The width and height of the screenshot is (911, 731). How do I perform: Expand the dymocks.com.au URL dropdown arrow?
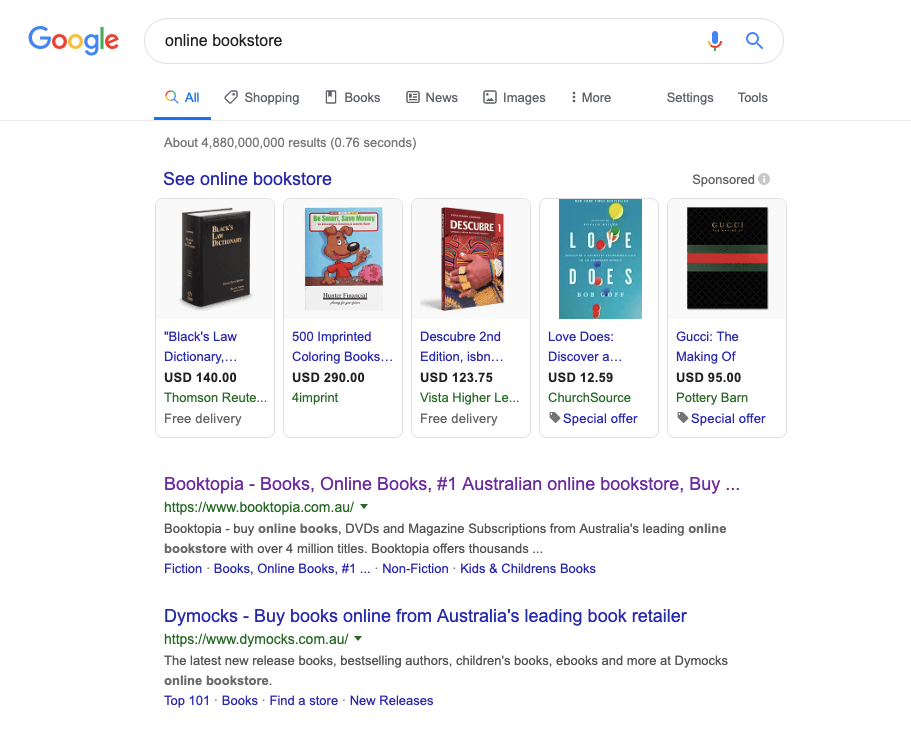click(x=358, y=639)
